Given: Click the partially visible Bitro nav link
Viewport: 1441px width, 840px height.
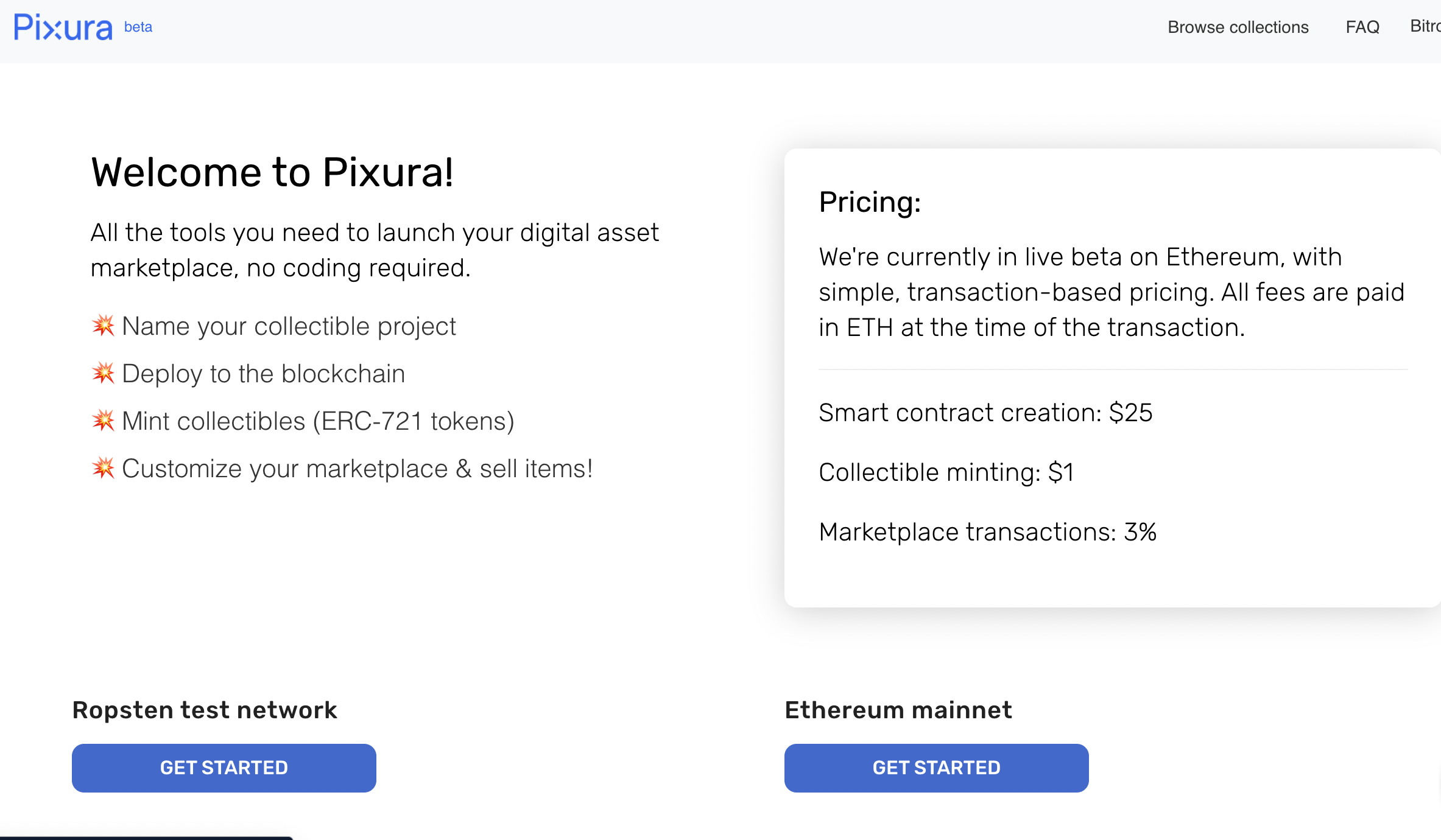Looking at the screenshot, I should (x=1425, y=26).
